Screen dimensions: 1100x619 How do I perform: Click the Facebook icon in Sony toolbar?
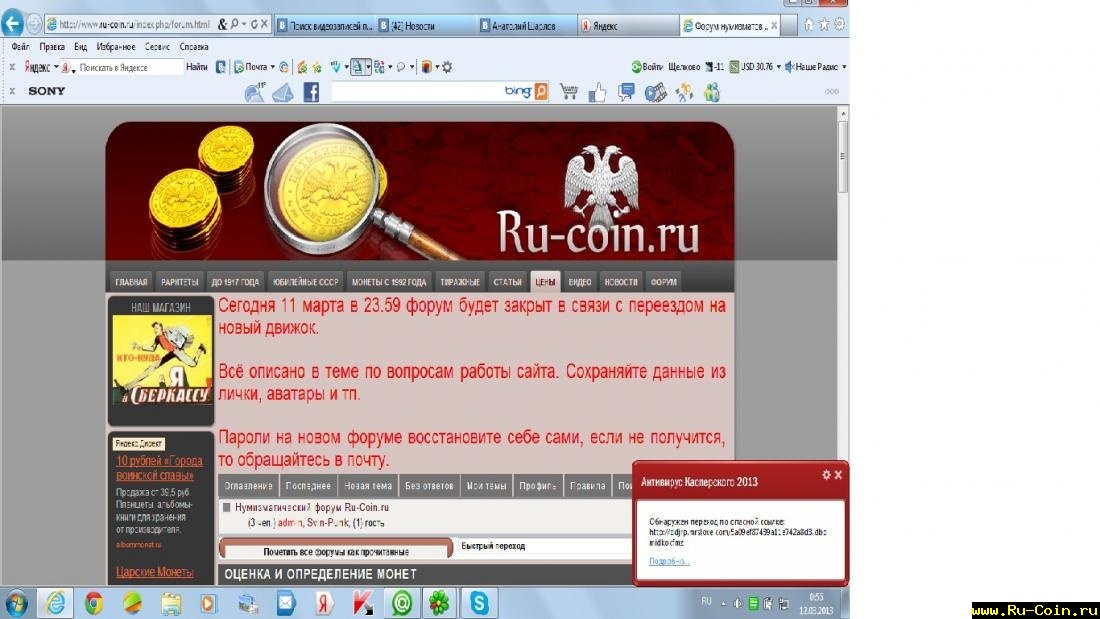tap(311, 92)
